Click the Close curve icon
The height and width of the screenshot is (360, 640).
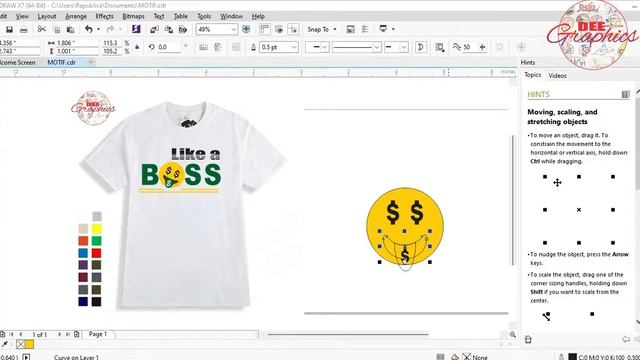click(x=420, y=47)
